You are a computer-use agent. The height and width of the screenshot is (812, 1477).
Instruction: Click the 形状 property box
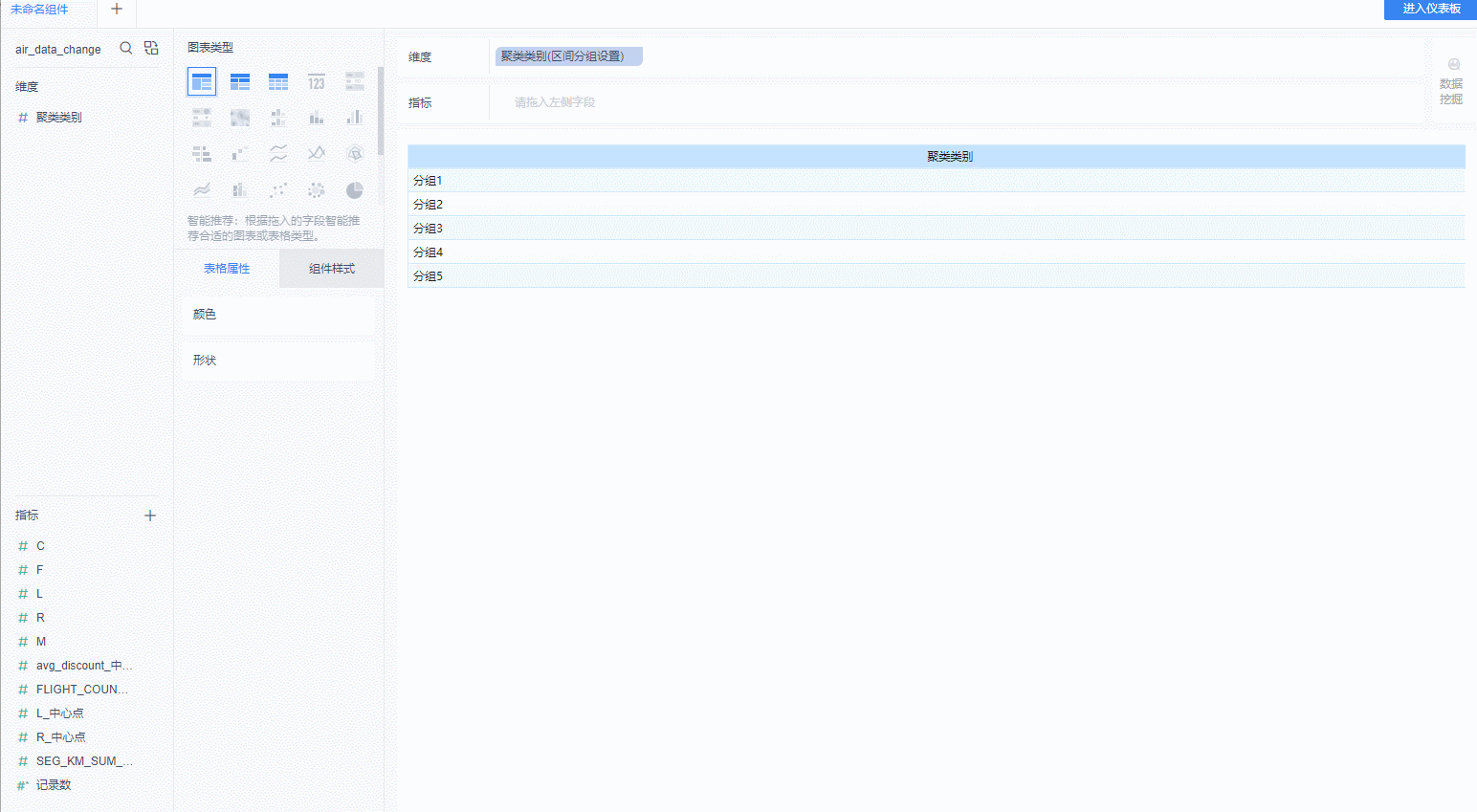[x=278, y=361]
